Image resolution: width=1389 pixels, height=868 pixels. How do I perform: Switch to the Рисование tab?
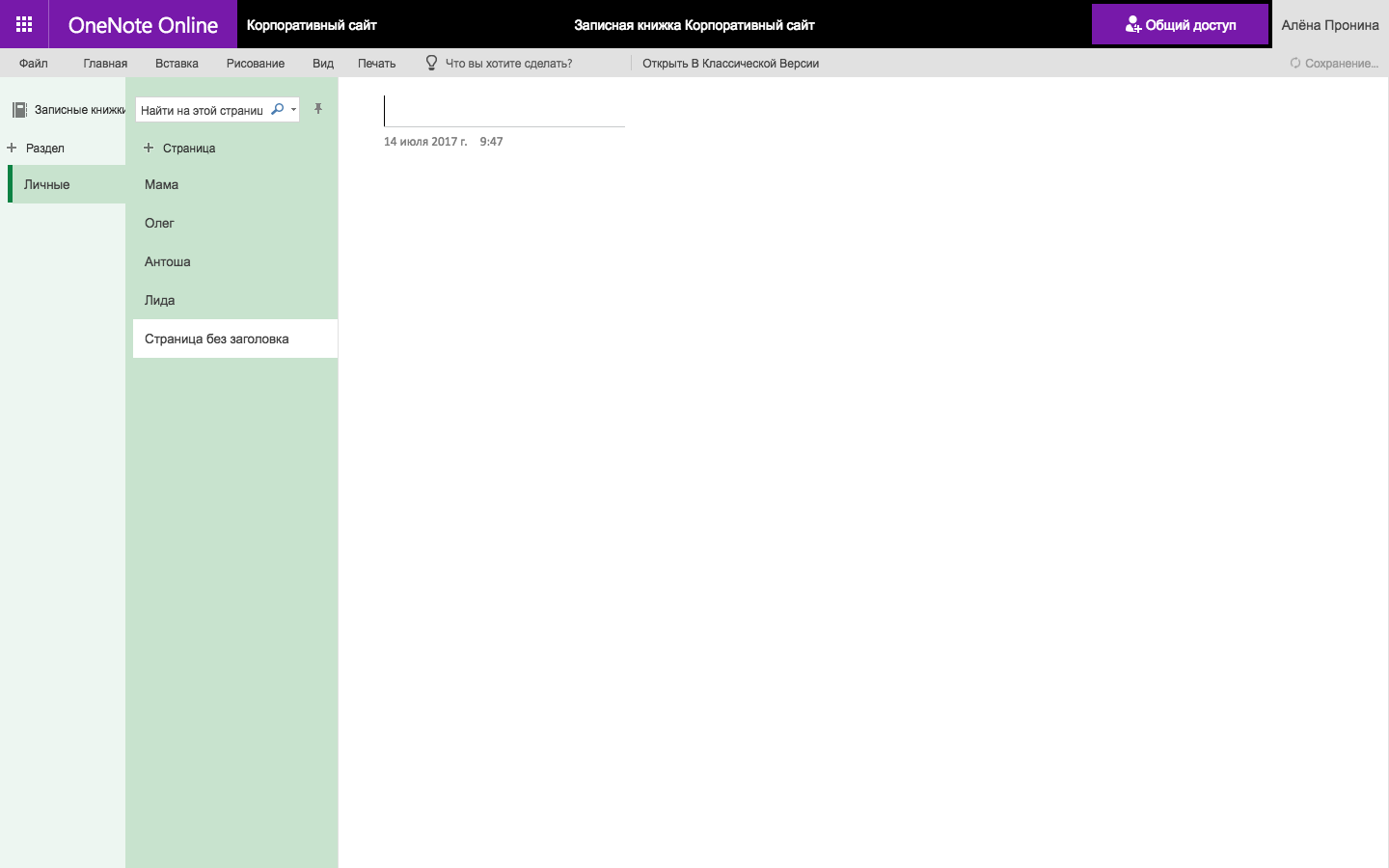pos(255,63)
